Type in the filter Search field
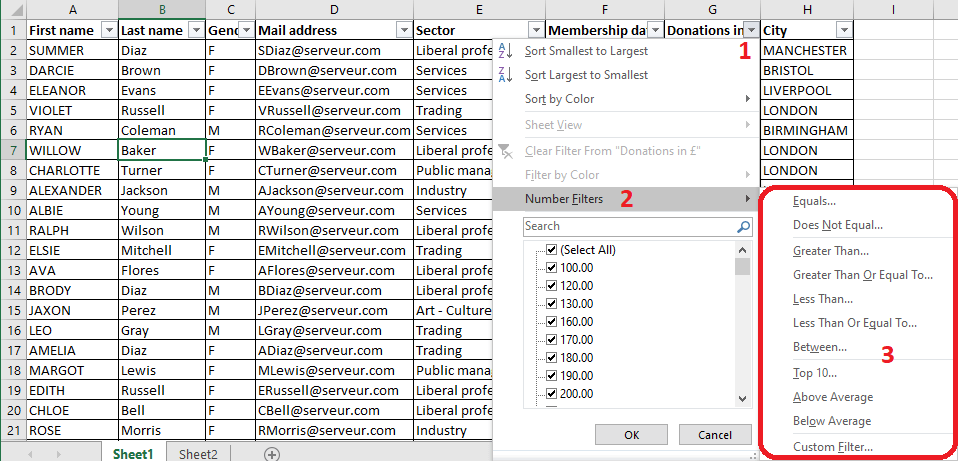This screenshot has height=461, width=958. (628, 227)
